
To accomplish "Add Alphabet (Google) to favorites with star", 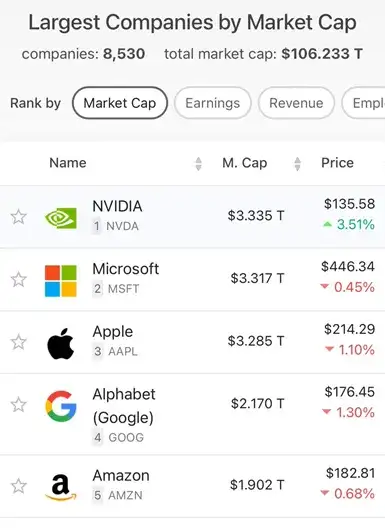I will [x=19, y=404].
